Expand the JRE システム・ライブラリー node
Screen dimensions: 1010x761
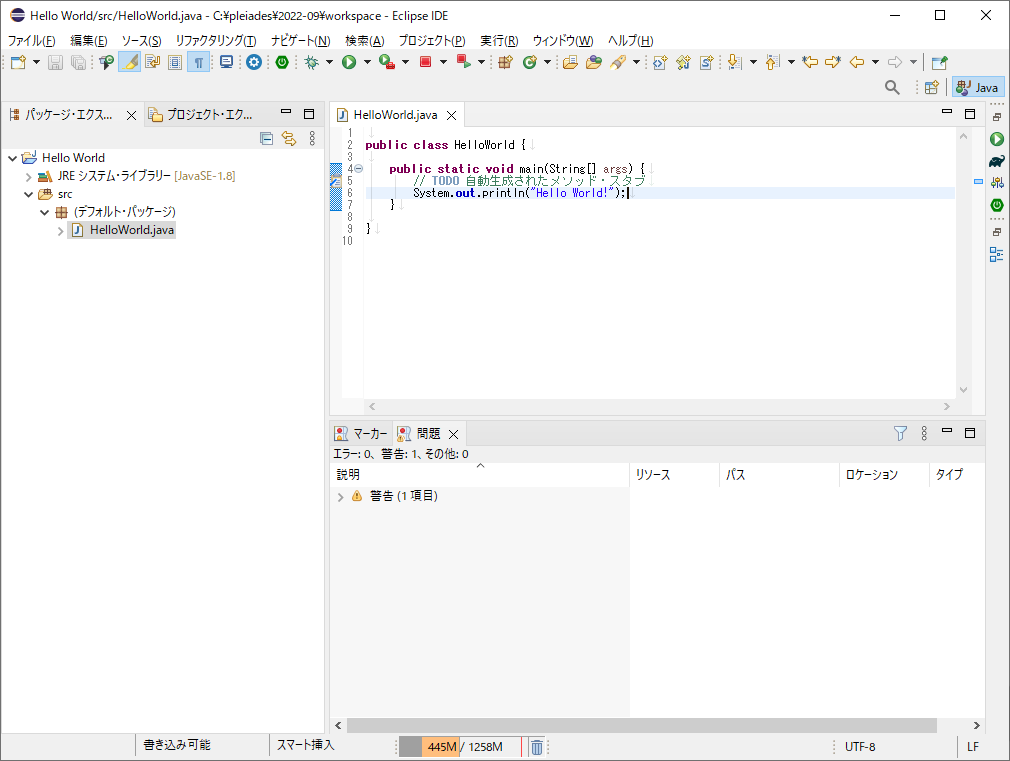pos(28,177)
